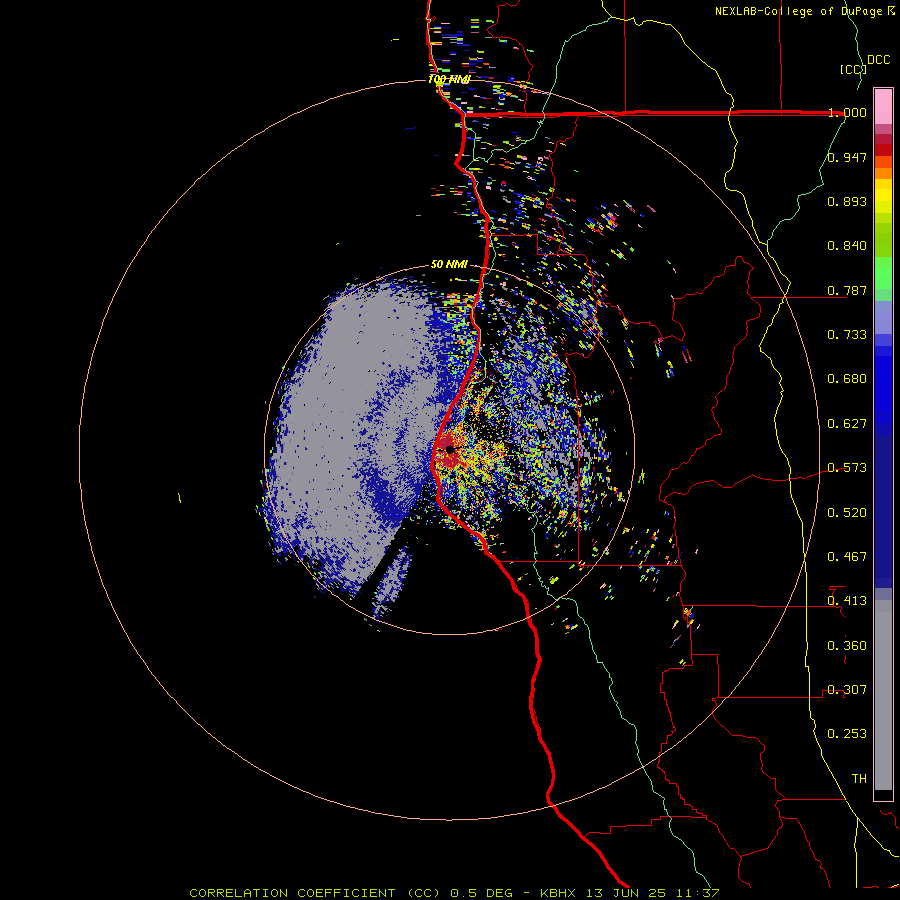Select the 0.787 legend value
This screenshot has height=900, width=900.
[x=847, y=290]
